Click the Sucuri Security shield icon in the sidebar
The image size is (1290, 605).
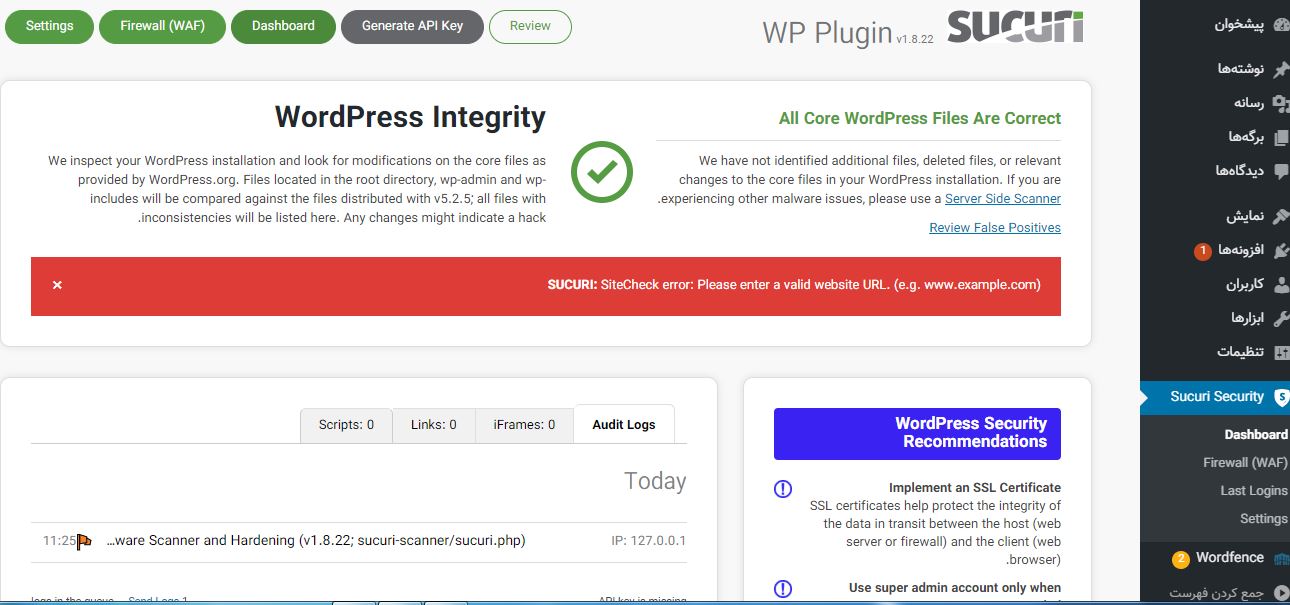pyautogui.click(x=1281, y=397)
